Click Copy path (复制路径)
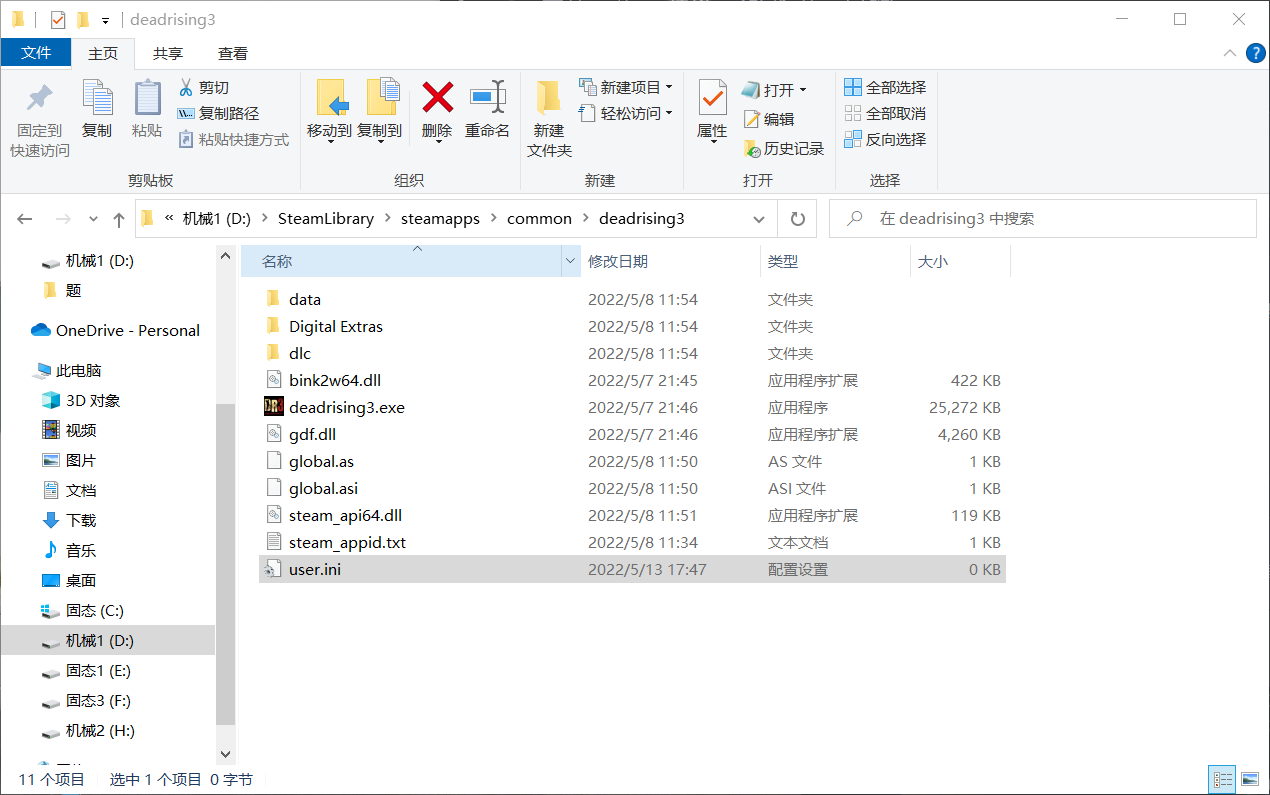Image resolution: width=1270 pixels, height=795 pixels. pyautogui.click(x=218, y=114)
